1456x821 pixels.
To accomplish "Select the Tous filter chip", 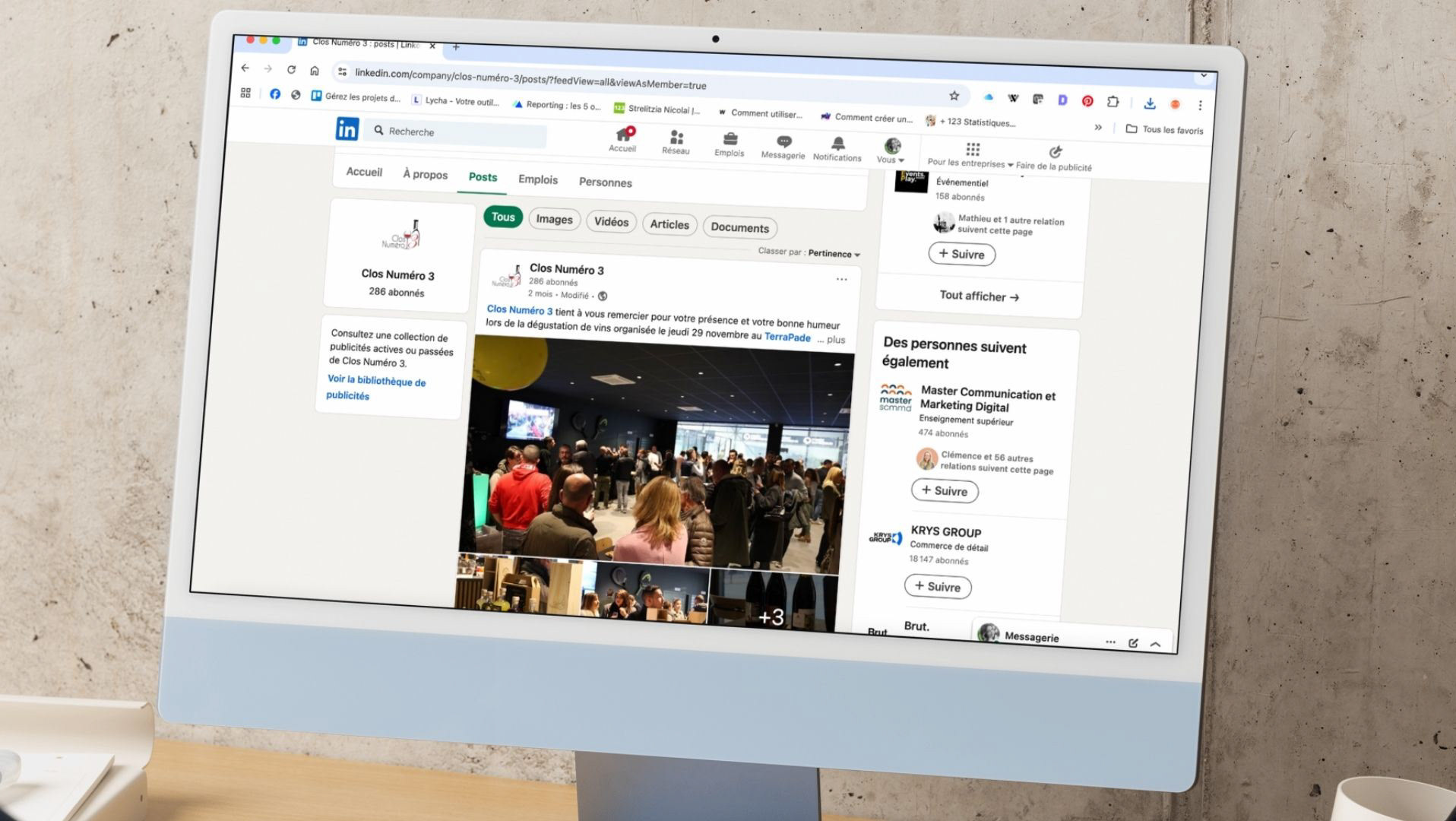I will [503, 217].
